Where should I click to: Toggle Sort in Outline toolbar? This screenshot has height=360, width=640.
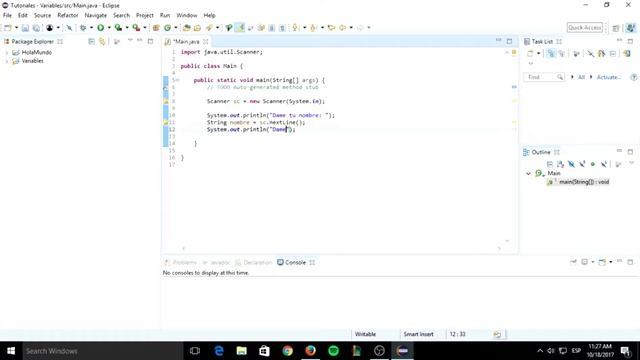[x=560, y=164]
